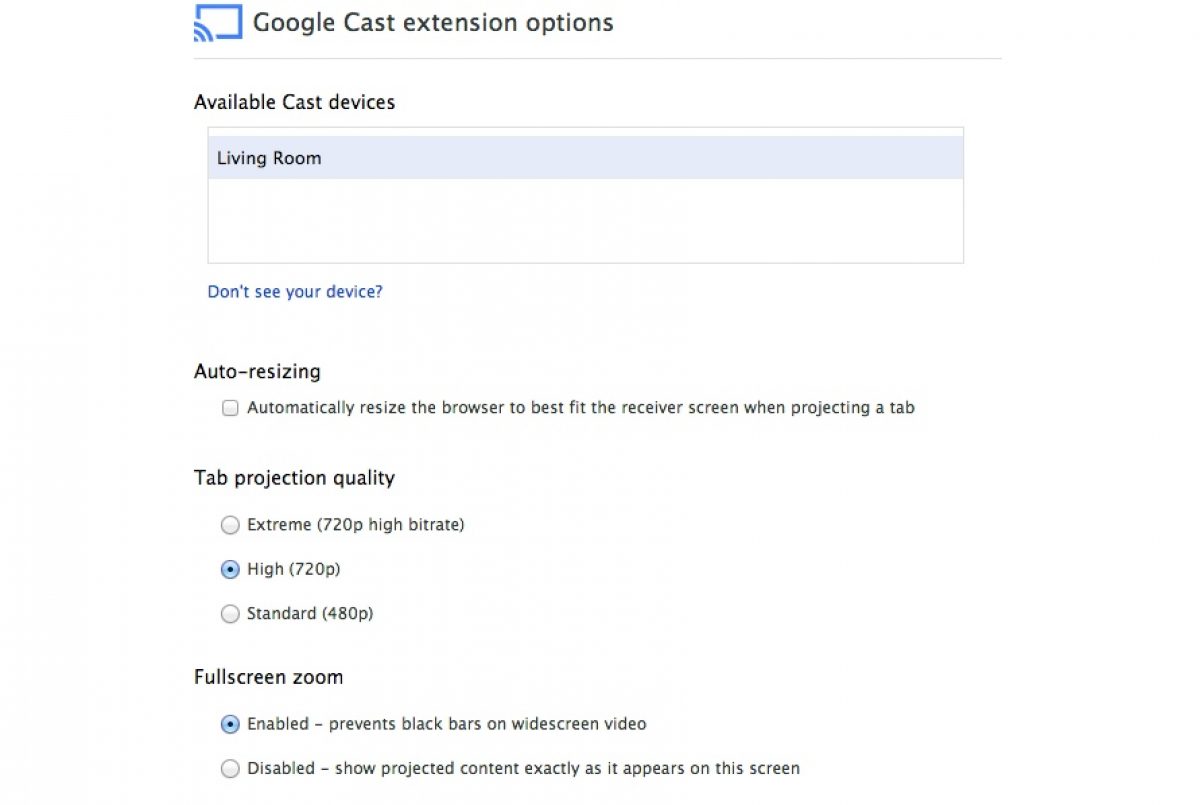Image resolution: width=1200 pixels, height=805 pixels.
Task: Click the Google Cast extension options title
Action: (x=433, y=22)
